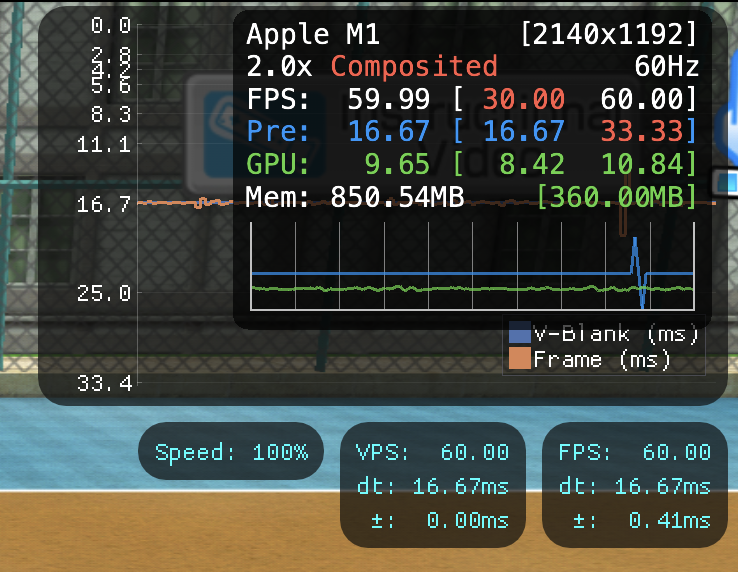Click the red 33.33 Pre maximum value

click(642, 131)
